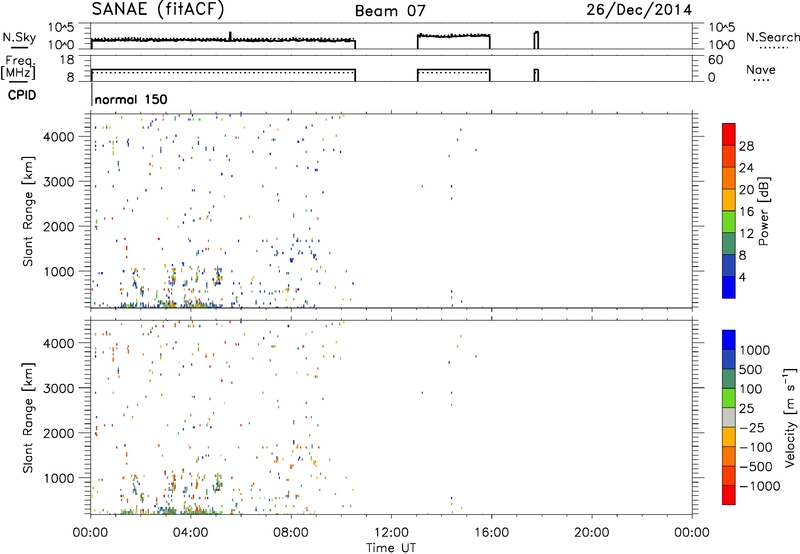
Task: Click the 18 MHz frequency tick value
Action: [x=67, y=60]
